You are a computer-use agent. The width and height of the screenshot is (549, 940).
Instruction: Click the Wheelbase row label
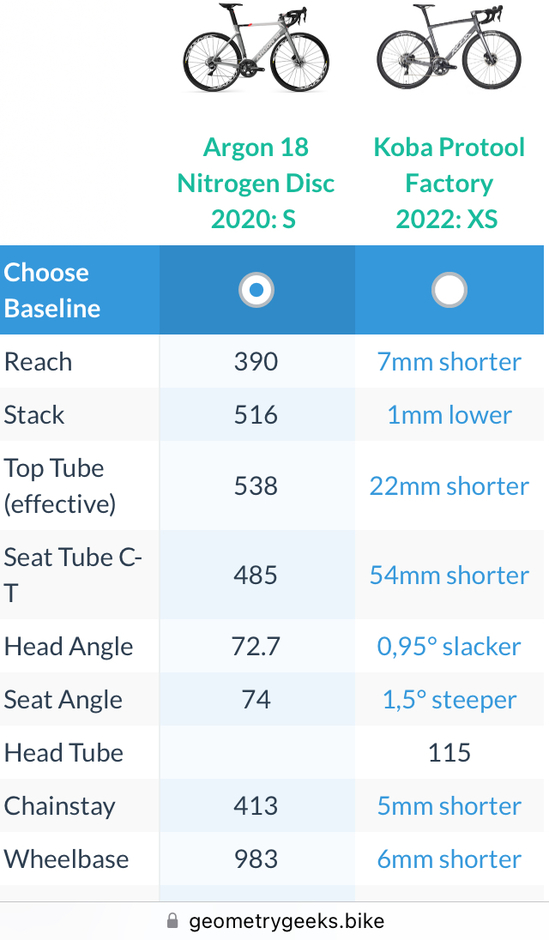click(67, 860)
